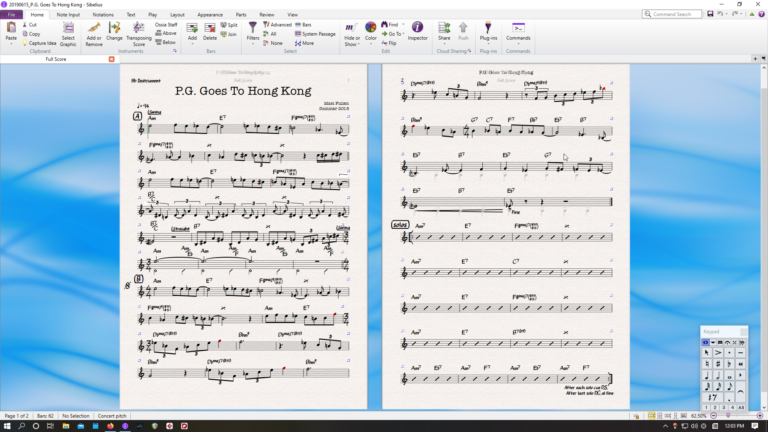Click Select None button
768x432 pixels.
273,43
